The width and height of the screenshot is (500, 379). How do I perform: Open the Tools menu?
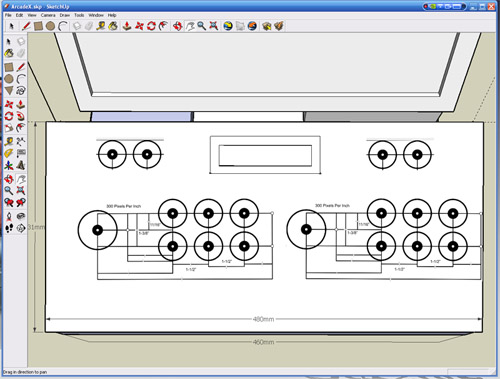tap(79, 15)
